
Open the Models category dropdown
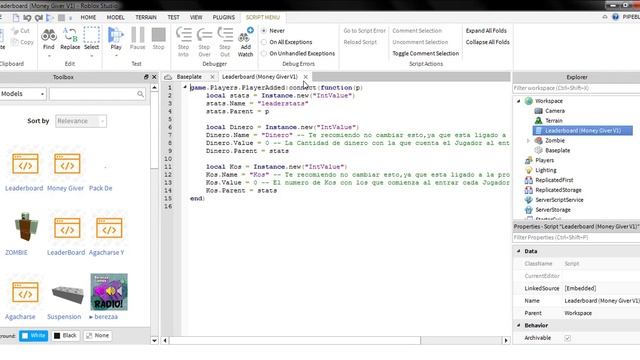(23, 94)
